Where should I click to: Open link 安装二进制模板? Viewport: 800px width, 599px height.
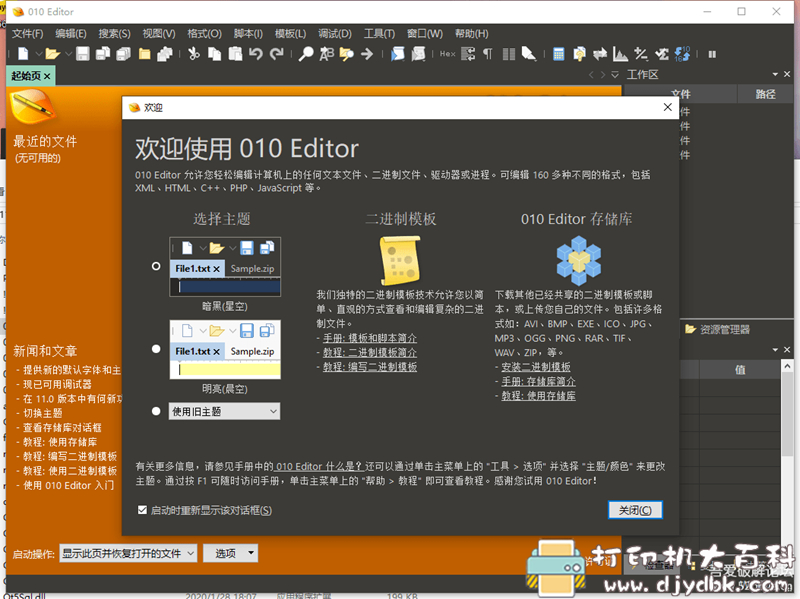pos(536,367)
